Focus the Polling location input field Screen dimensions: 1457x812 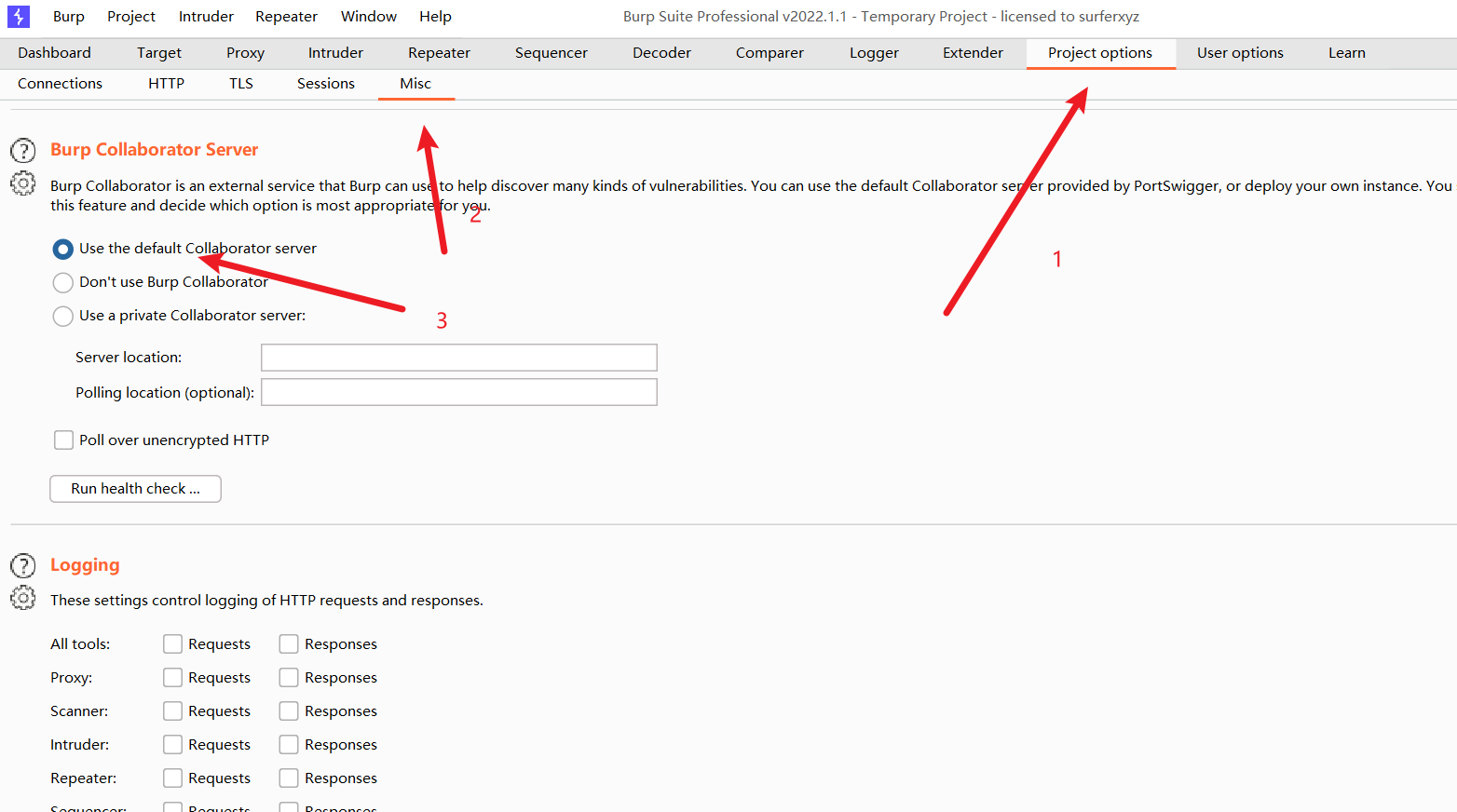(459, 392)
